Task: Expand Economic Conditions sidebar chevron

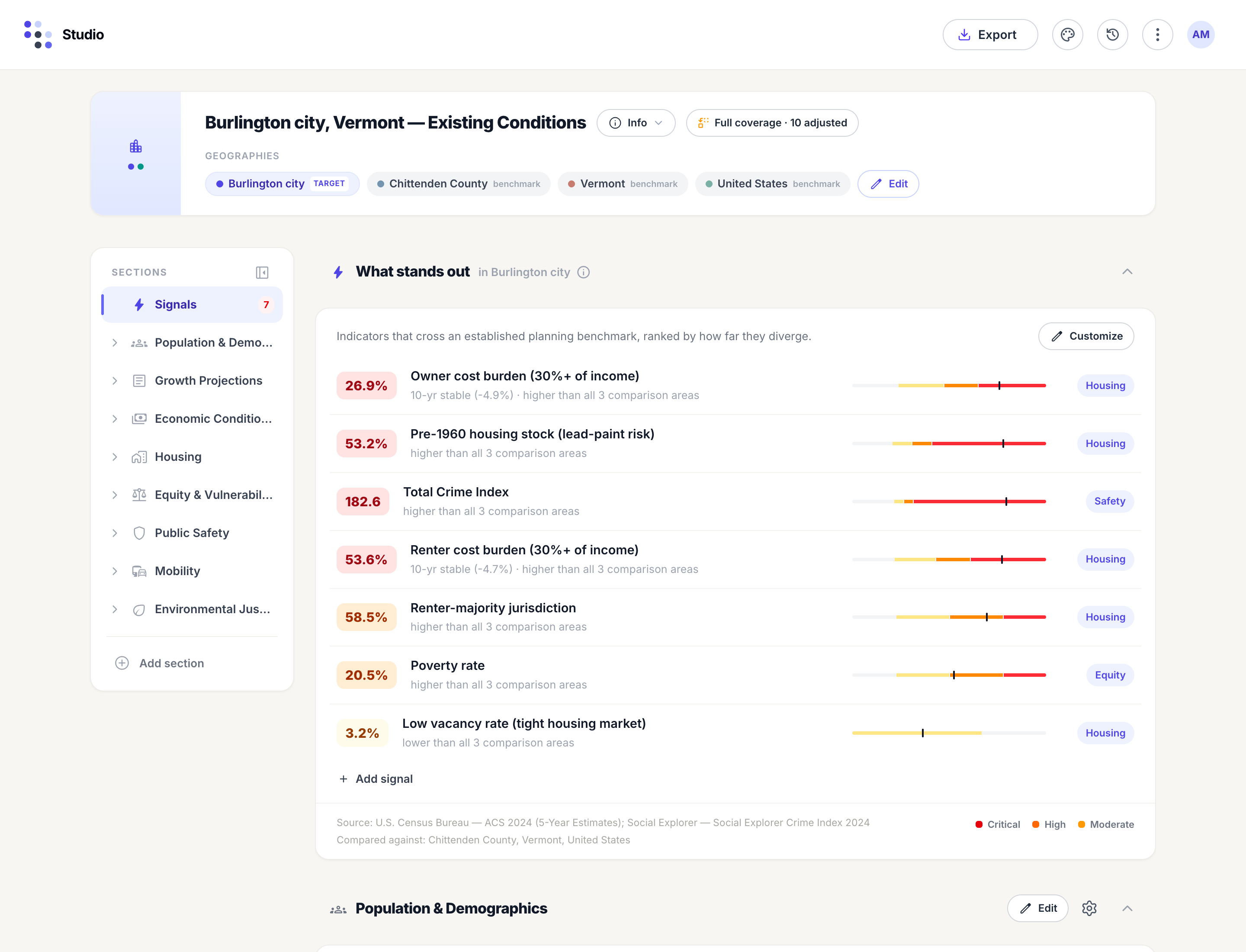Action: (x=115, y=419)
